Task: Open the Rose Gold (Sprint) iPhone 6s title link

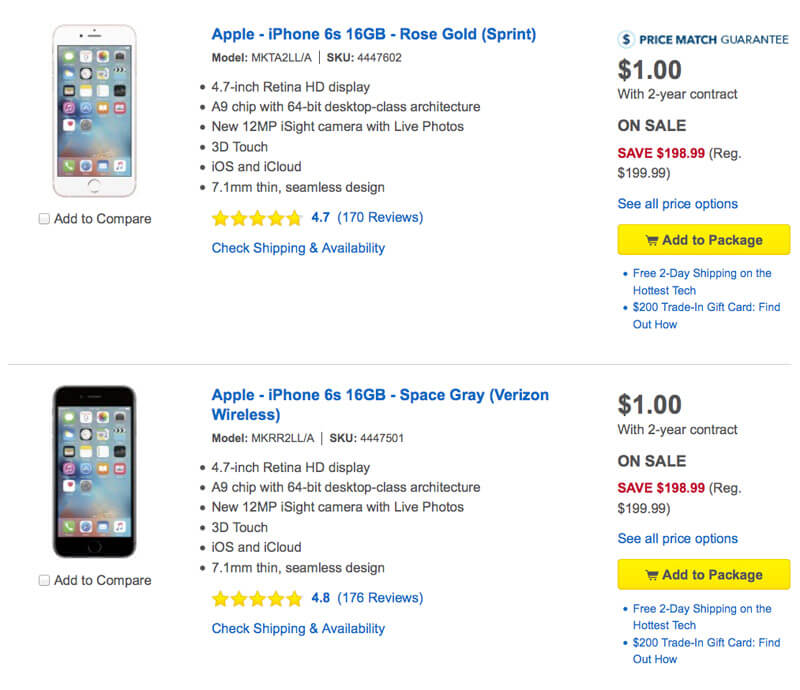Action: pyautogui.click(x=374, y=34)
